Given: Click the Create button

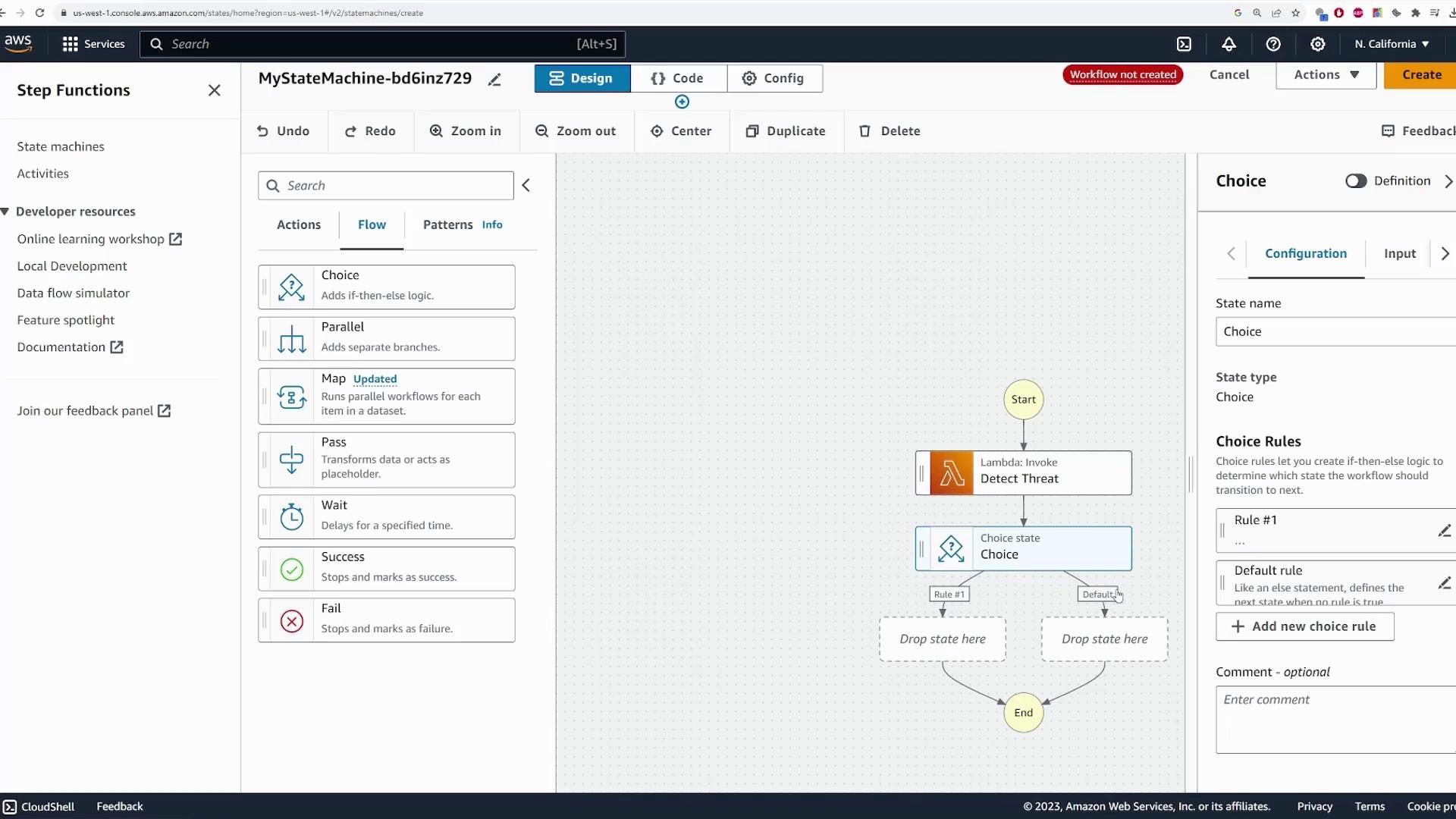Looking at the screenshot, I should (x=1420, y=75).
